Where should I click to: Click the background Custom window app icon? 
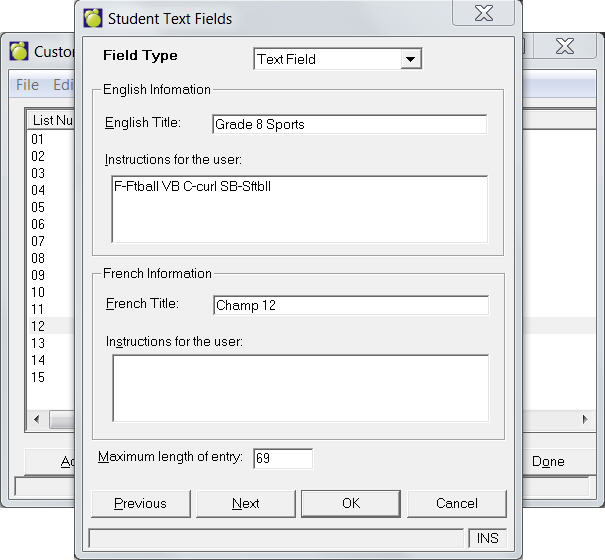tap(19, 51)
